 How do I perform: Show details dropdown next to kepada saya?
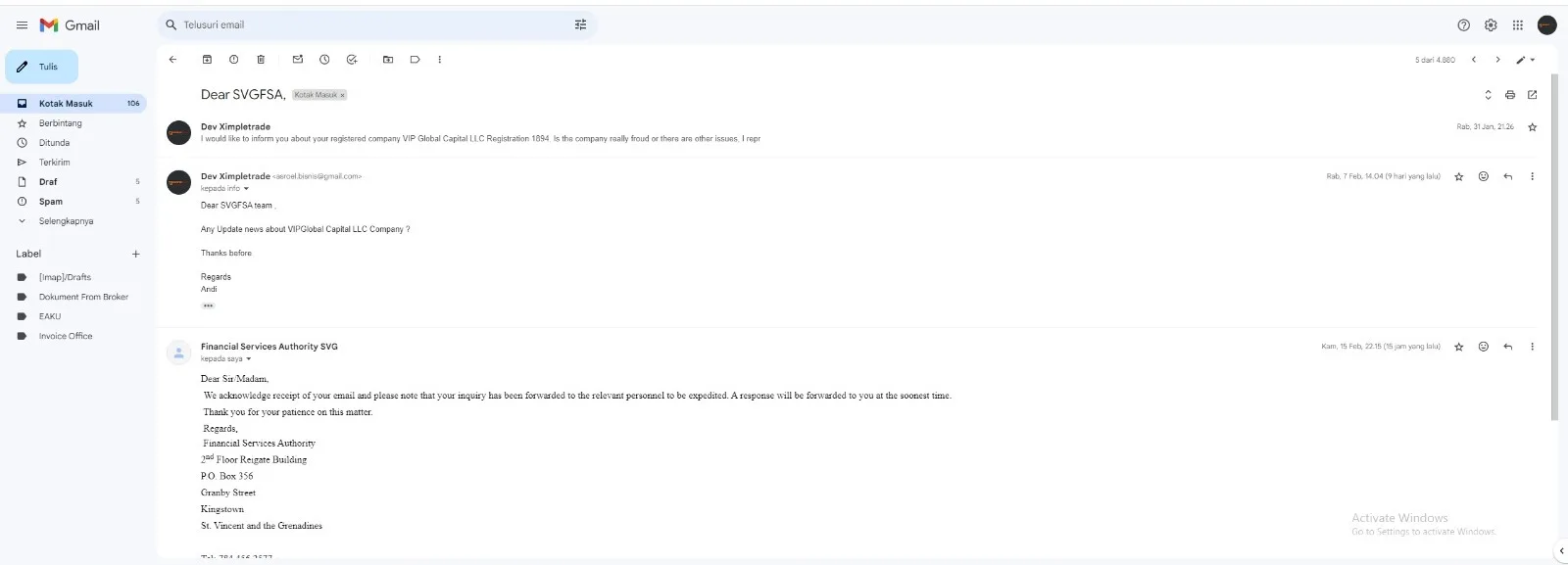tap(248, 359)
